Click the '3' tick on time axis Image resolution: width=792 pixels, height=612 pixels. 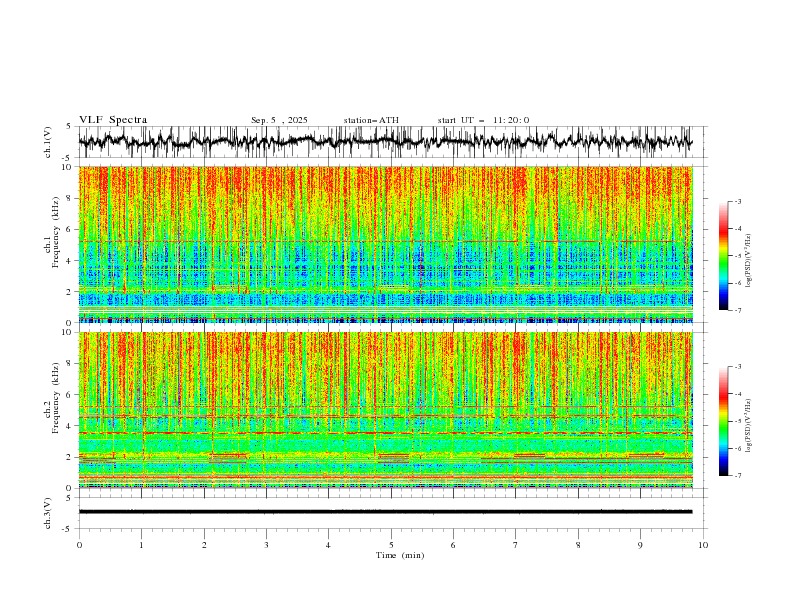(266, 545)
